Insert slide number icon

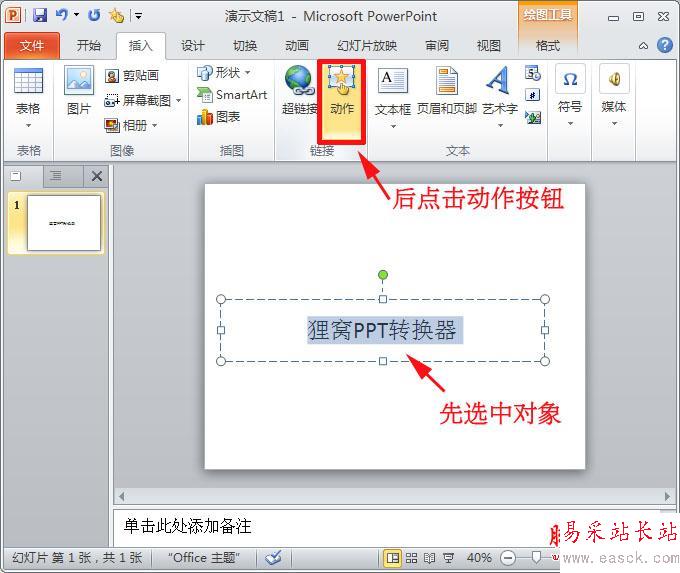533,95
